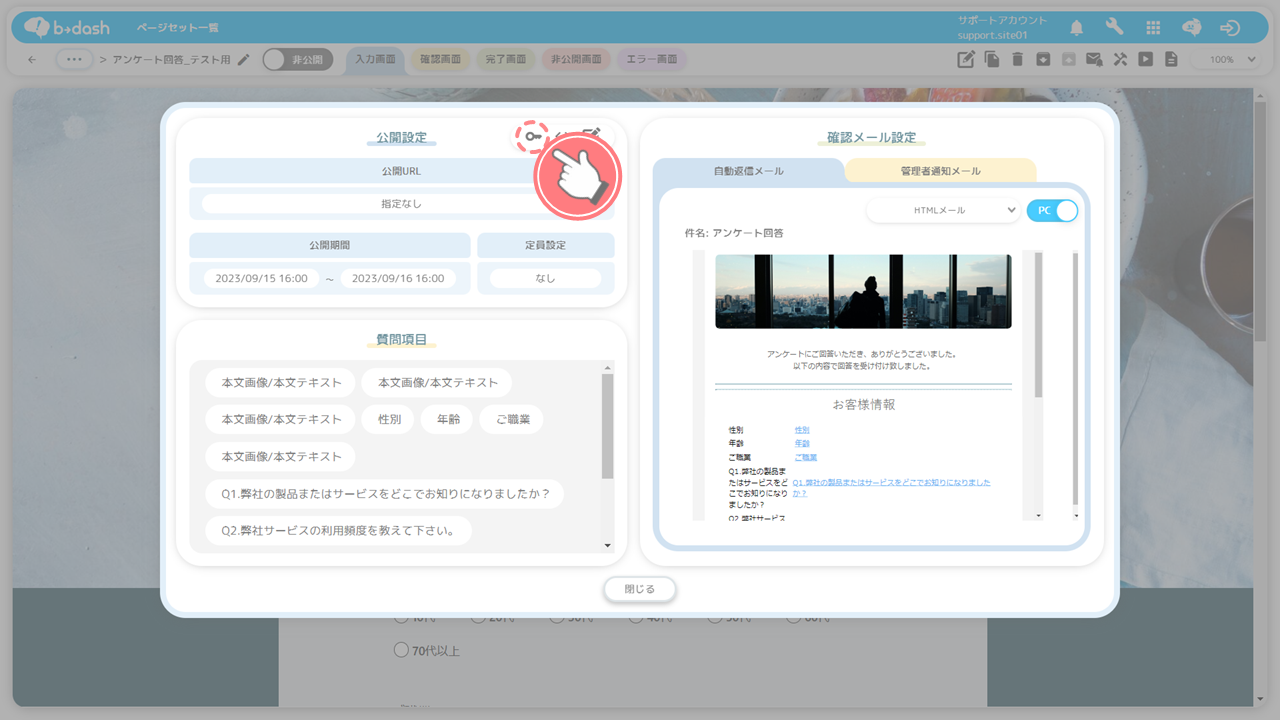
Task: Switch to the 非公開画面 tab
Action: point(577,60)
